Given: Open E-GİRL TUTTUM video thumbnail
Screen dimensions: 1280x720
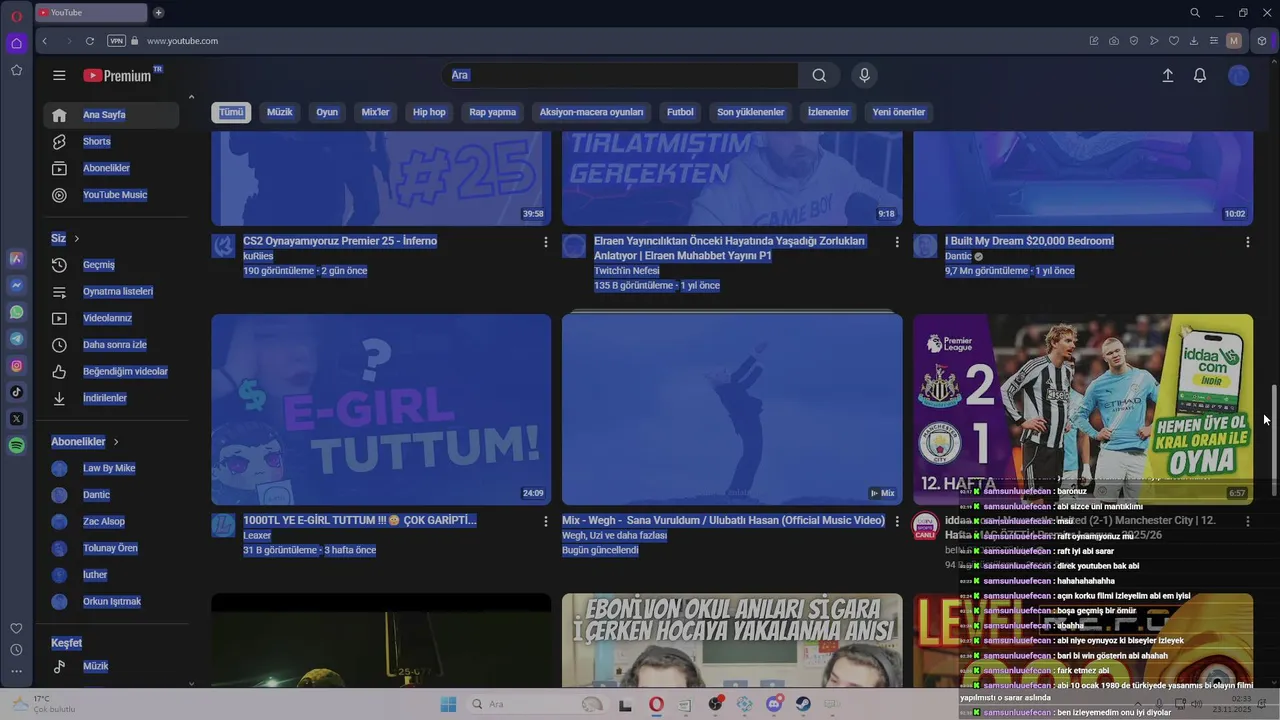Looking at the screenshot, I should (381, 410).
